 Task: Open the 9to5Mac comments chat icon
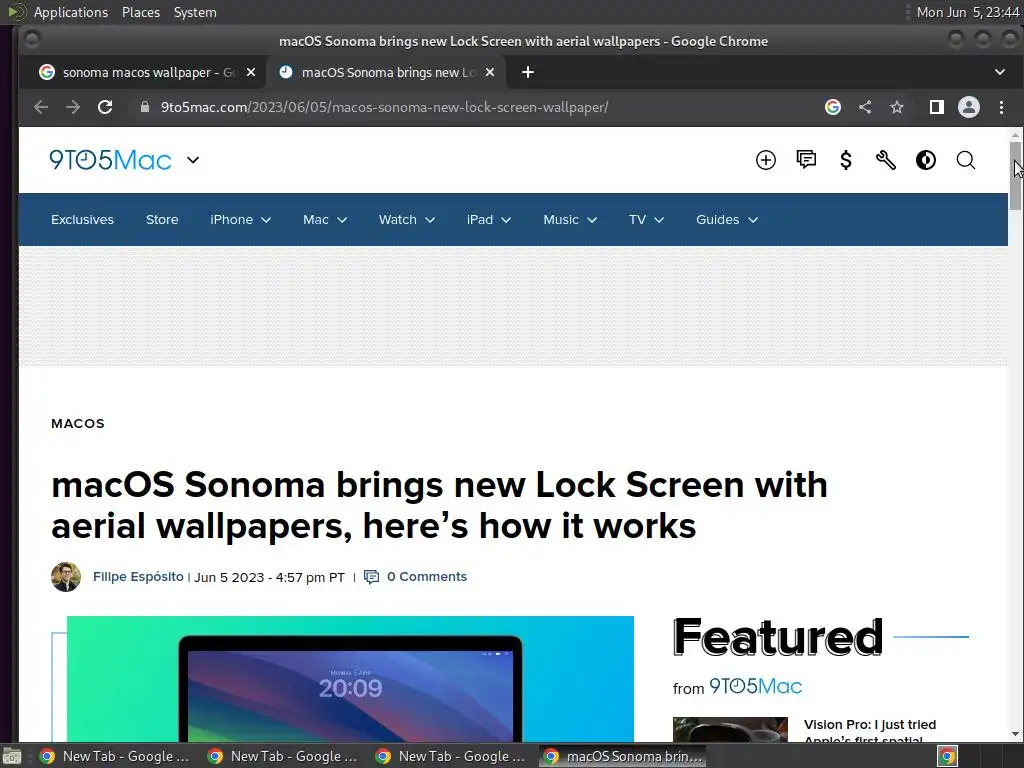pos(806,160)
